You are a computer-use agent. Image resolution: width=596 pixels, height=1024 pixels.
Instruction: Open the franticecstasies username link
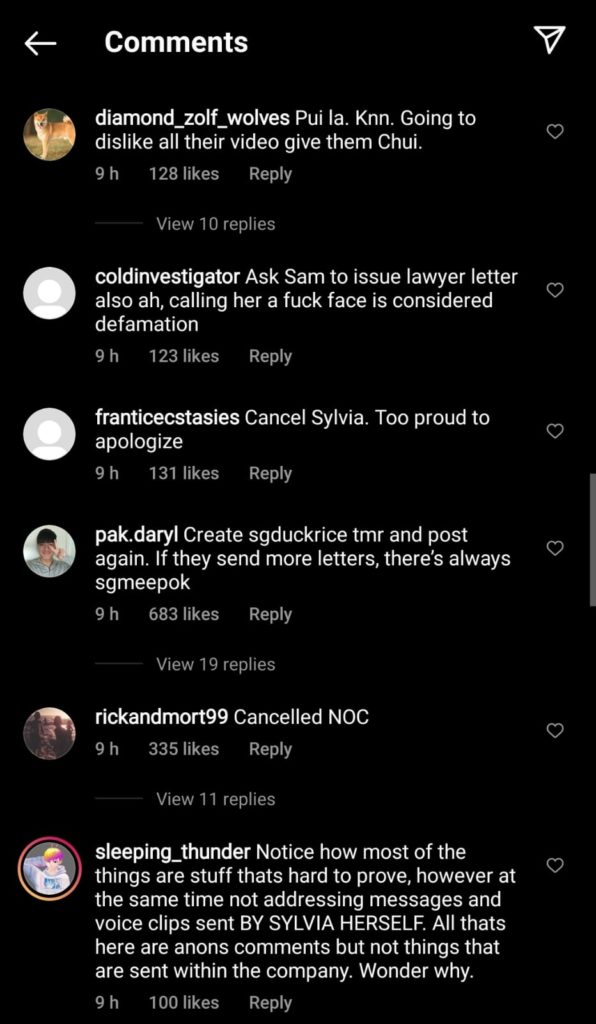pos(167,418)
